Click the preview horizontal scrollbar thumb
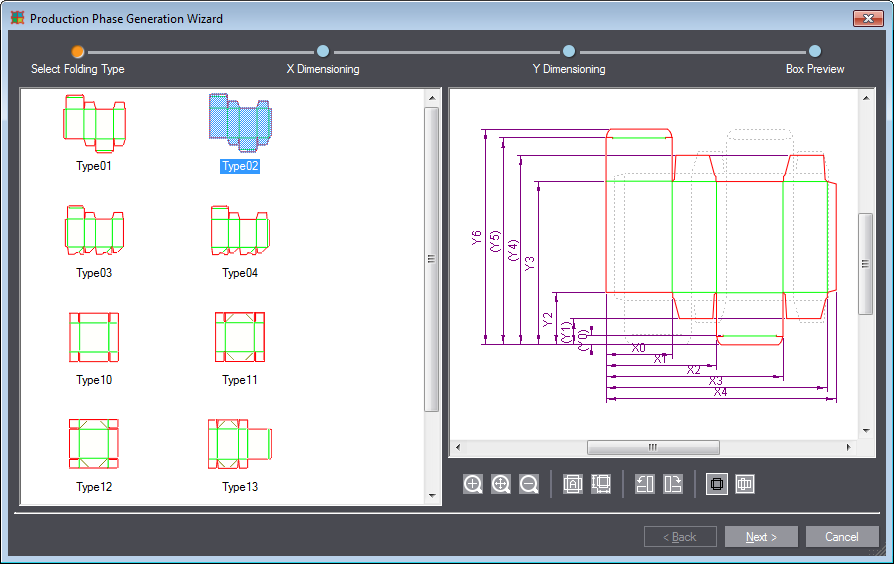The width and height of the screenshot is (894, 564). (653, 447)
